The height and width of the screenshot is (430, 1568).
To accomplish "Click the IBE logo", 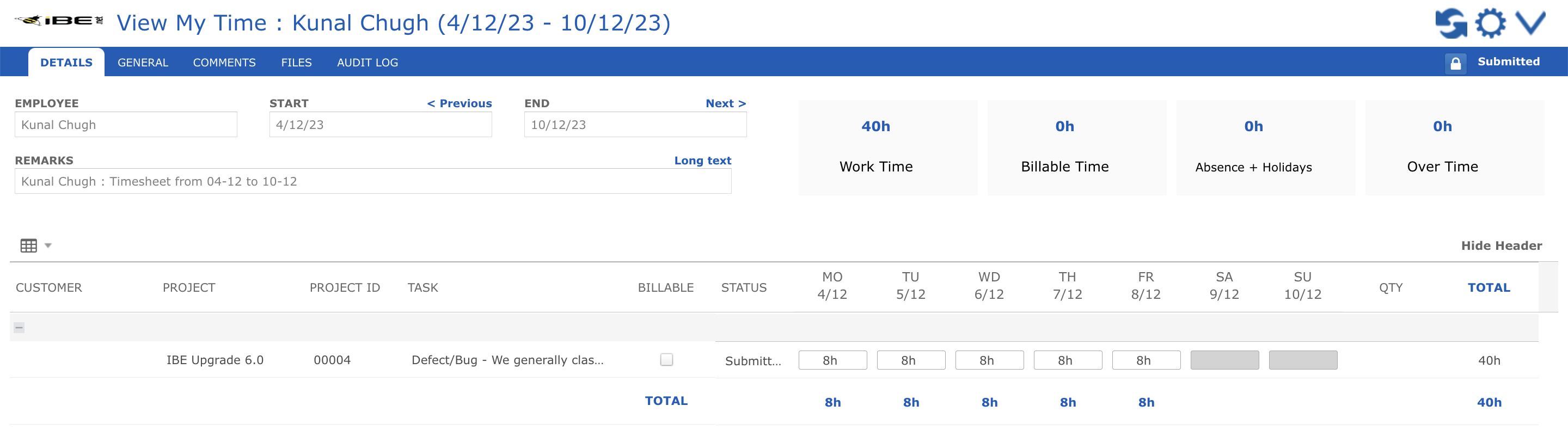I will tap(58, 21).
